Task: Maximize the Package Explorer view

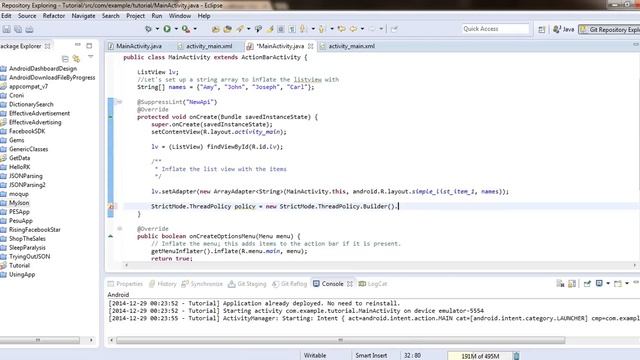Action: coord(89,46)
